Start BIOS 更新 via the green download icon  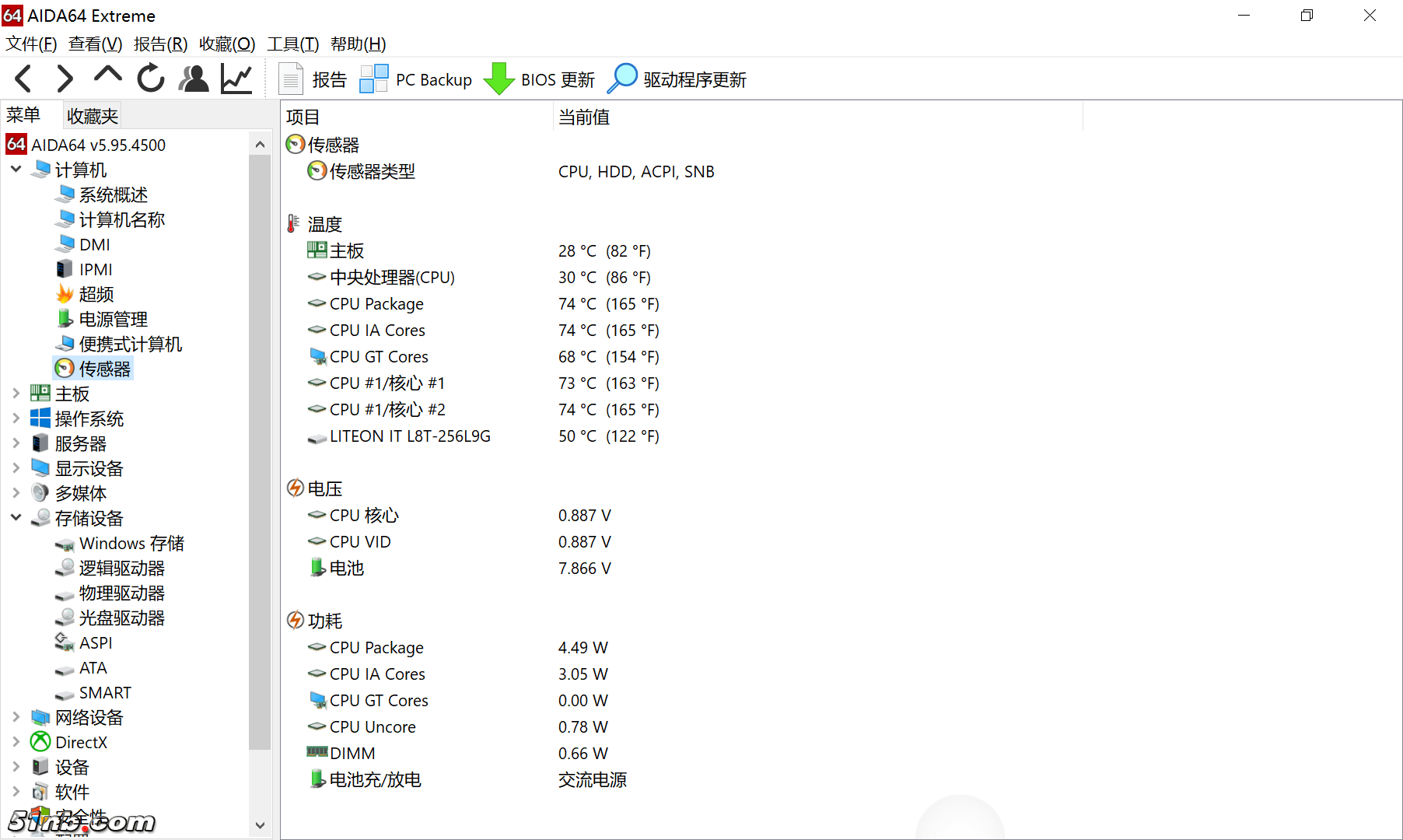coord(499,78)
